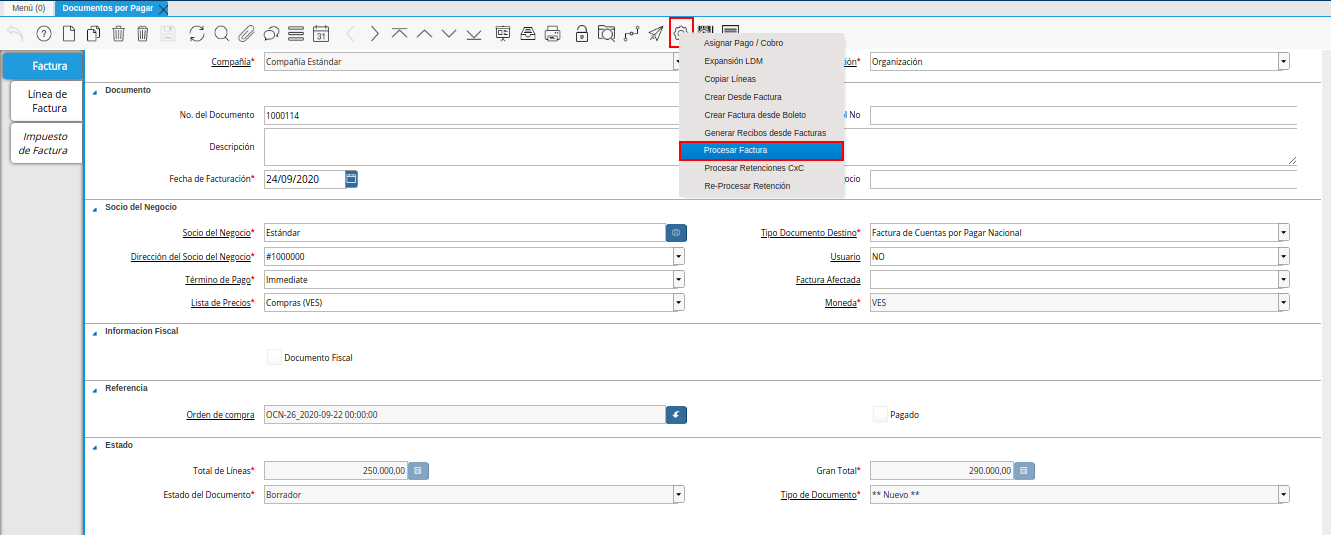The height and width of the screenshot is (535, 1331).
Task: Click the printer icon in toolbar
Action: (x=552, y=33)
